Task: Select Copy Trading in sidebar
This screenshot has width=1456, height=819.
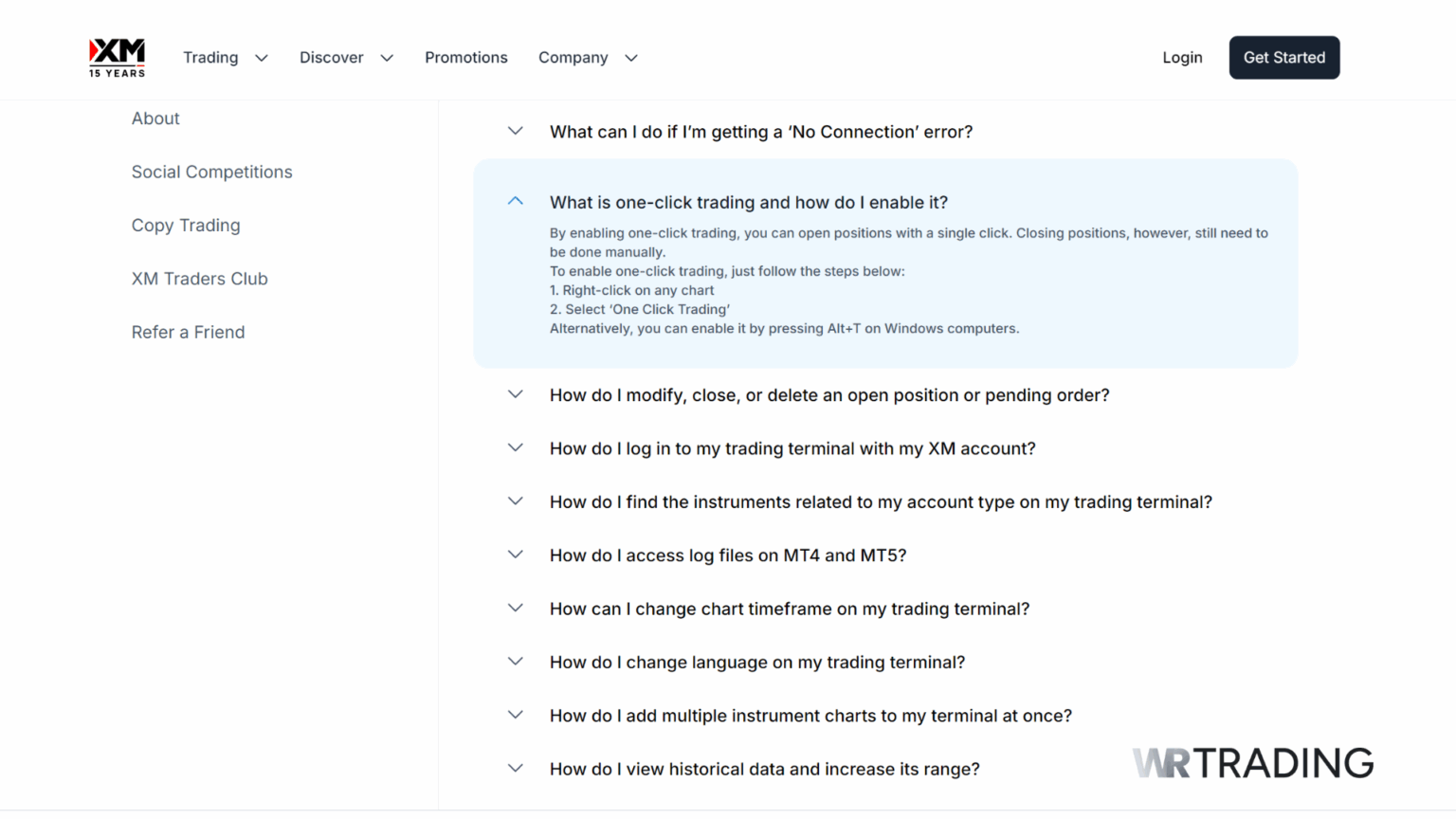Action: 186,226
